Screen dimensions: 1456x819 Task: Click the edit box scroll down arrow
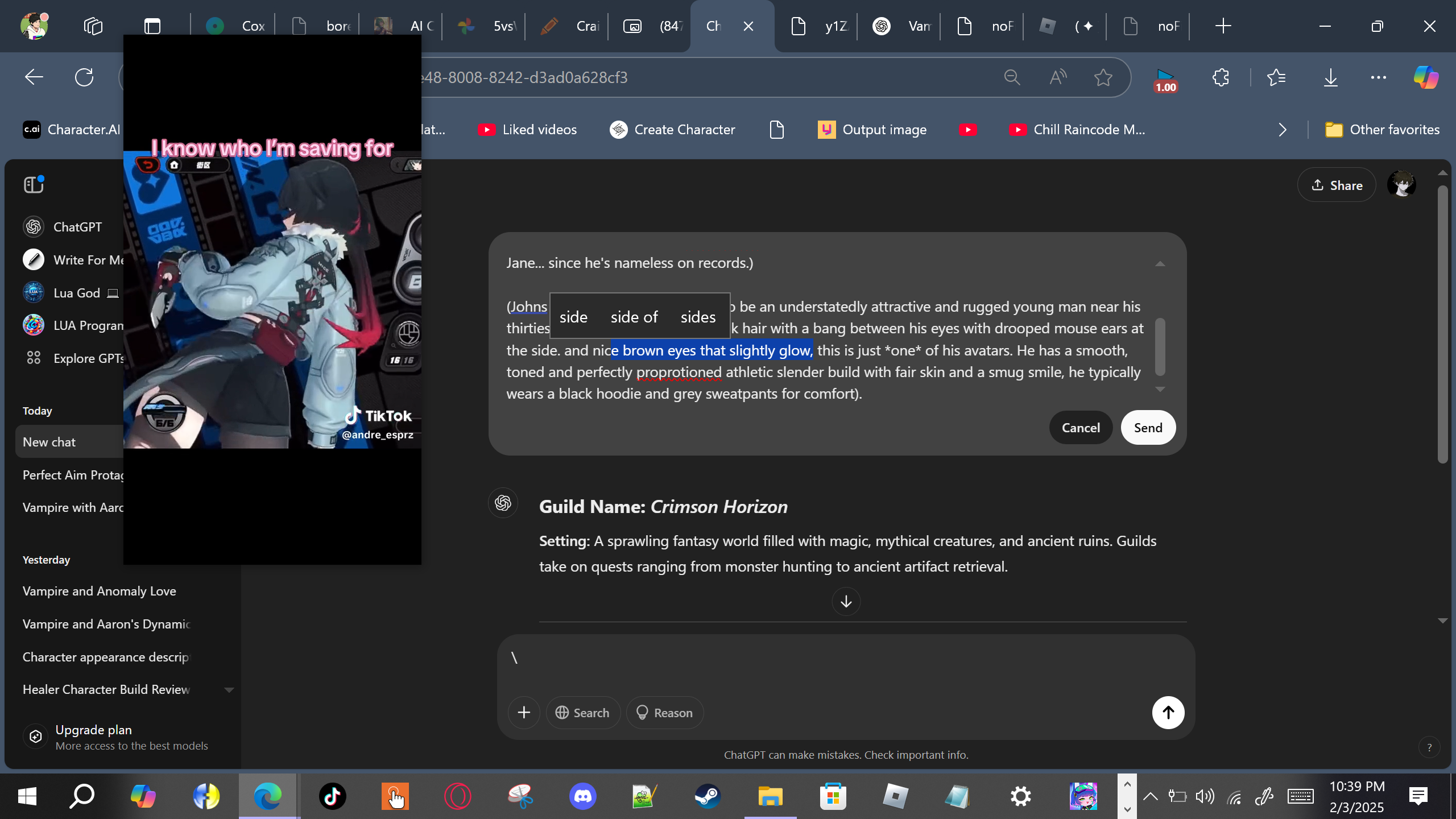click(x=1160, y=390)
